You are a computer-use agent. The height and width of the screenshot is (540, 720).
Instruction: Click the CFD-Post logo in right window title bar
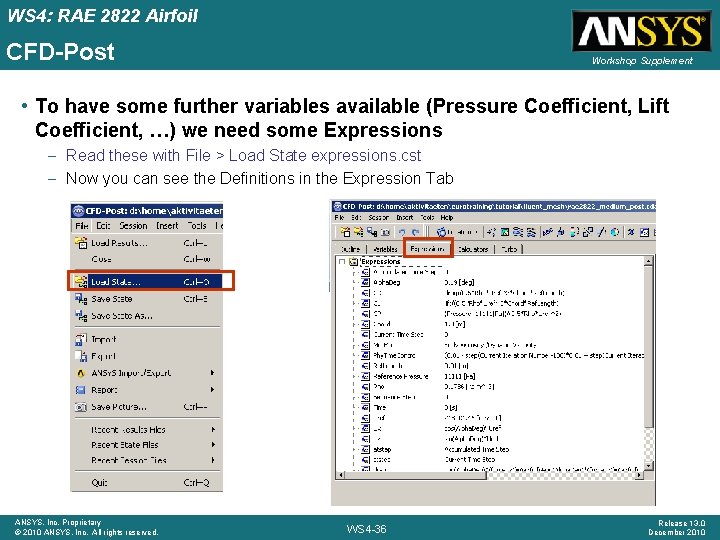click(338, 206)
